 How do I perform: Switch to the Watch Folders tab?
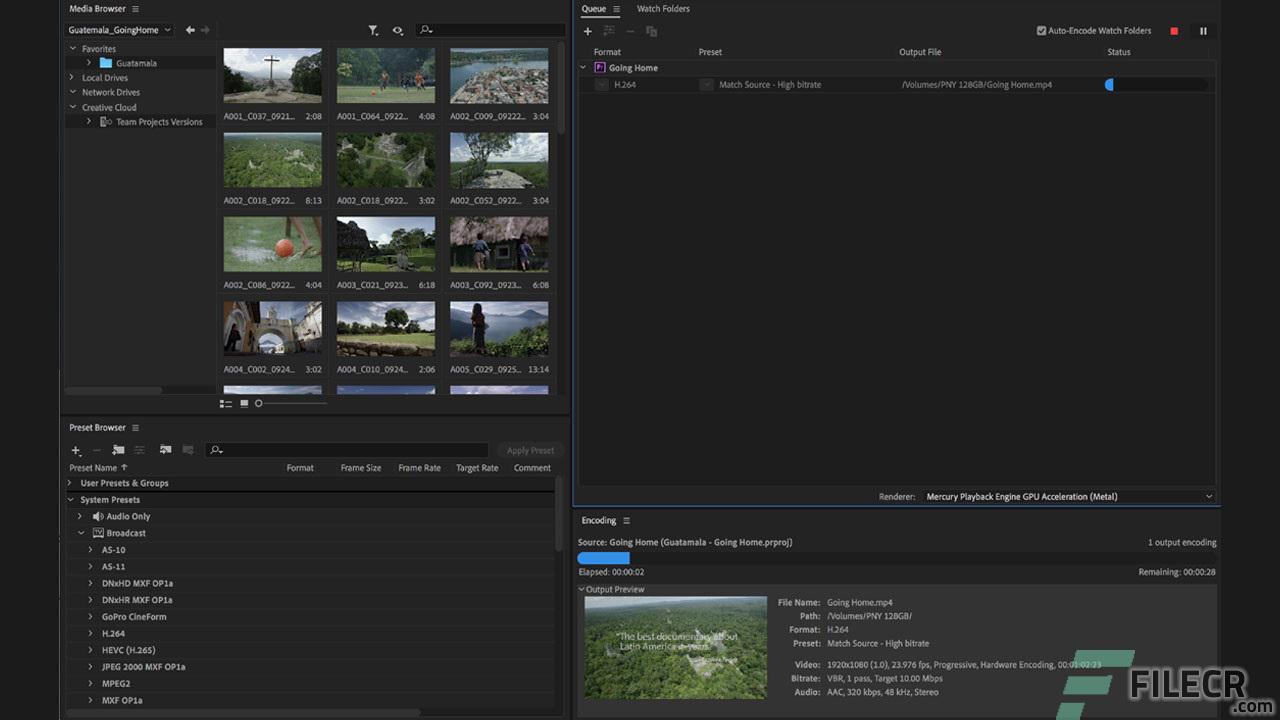(x=663, y=9)
